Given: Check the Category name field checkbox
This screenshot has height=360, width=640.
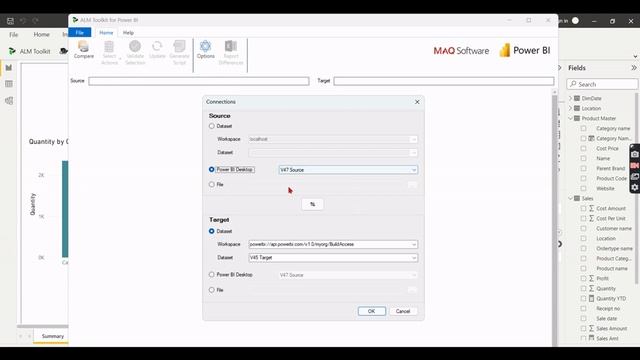Looking at the screenshot, I should click(583, 128).
